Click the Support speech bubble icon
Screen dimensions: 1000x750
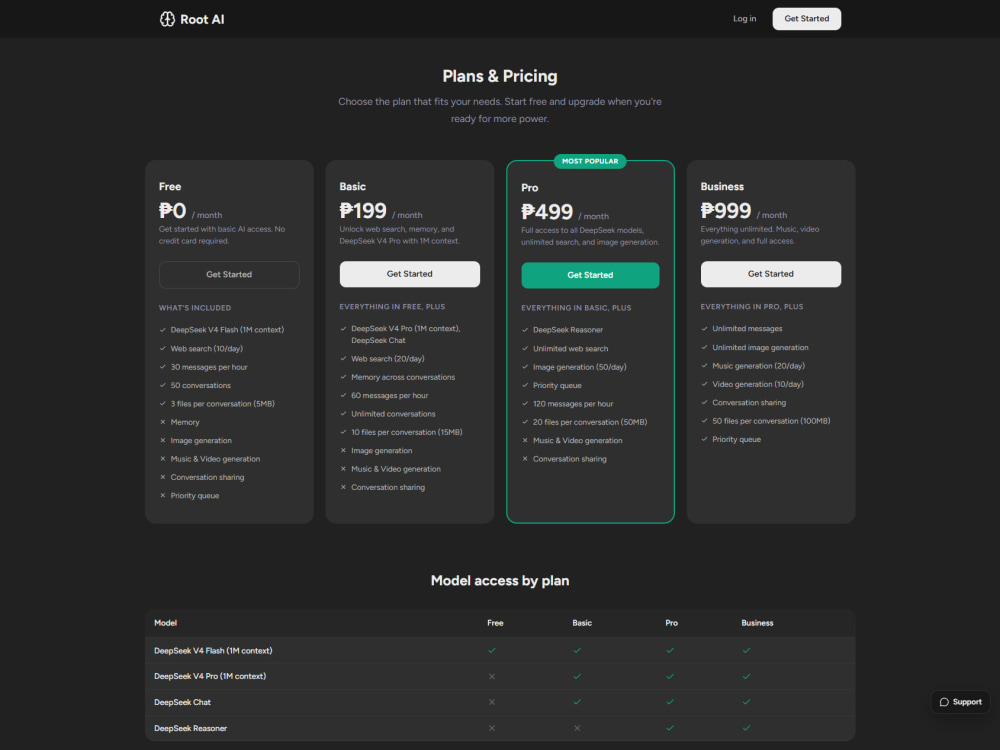pyautogui.click(x=945, y=702)
